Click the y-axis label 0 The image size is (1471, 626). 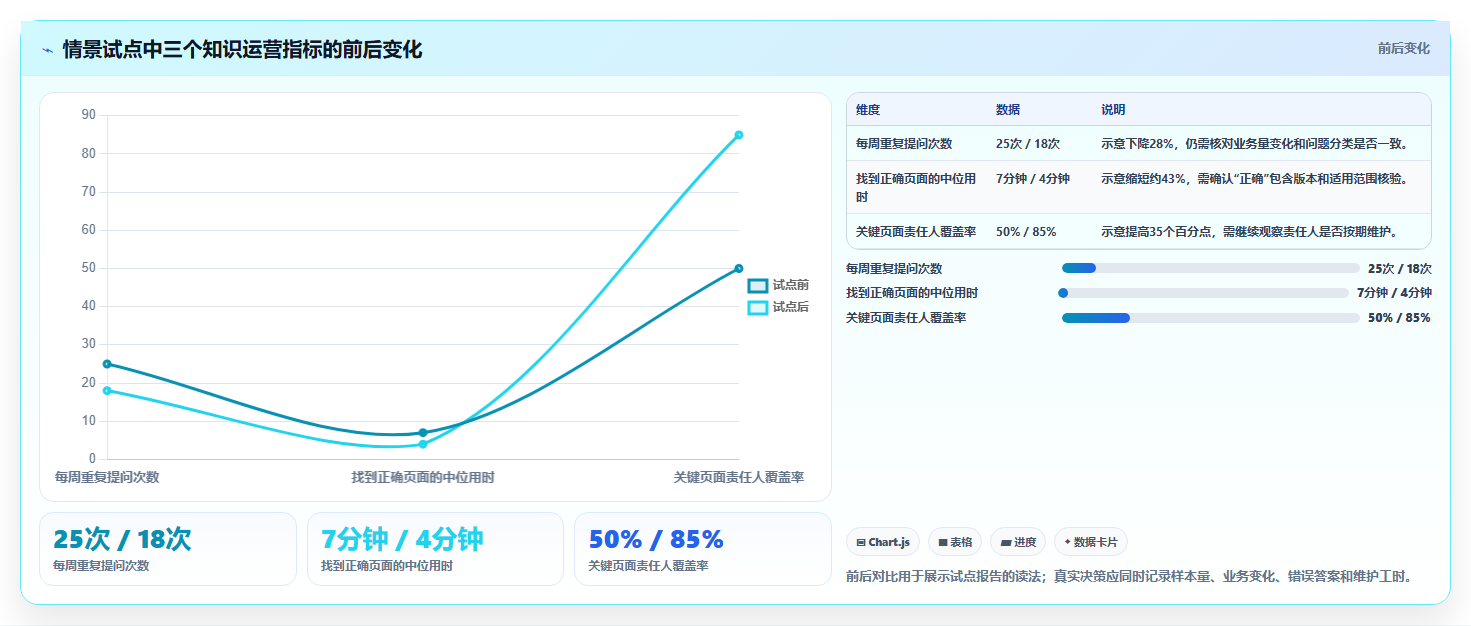pyautogui.click(x=92, y=459)
